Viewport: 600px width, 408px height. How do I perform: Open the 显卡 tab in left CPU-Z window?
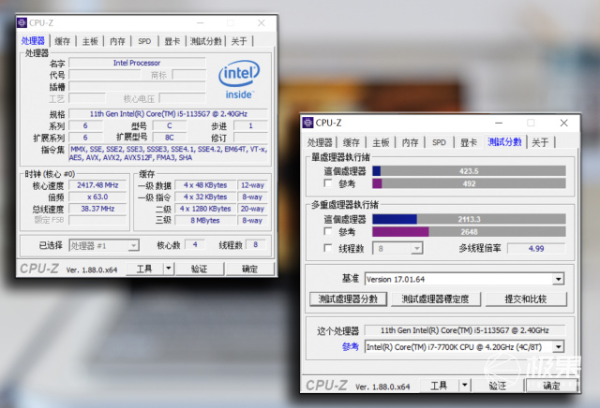pyautogui.click(x=172, y=41)
